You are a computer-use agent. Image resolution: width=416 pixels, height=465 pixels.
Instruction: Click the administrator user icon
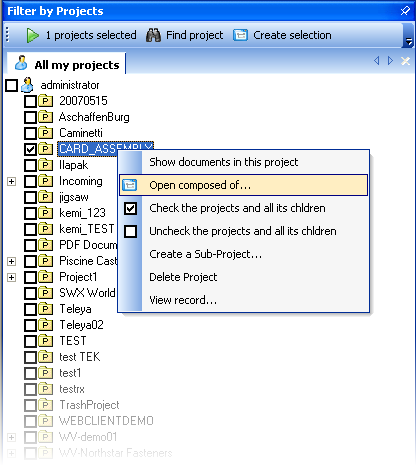[27, 85]
